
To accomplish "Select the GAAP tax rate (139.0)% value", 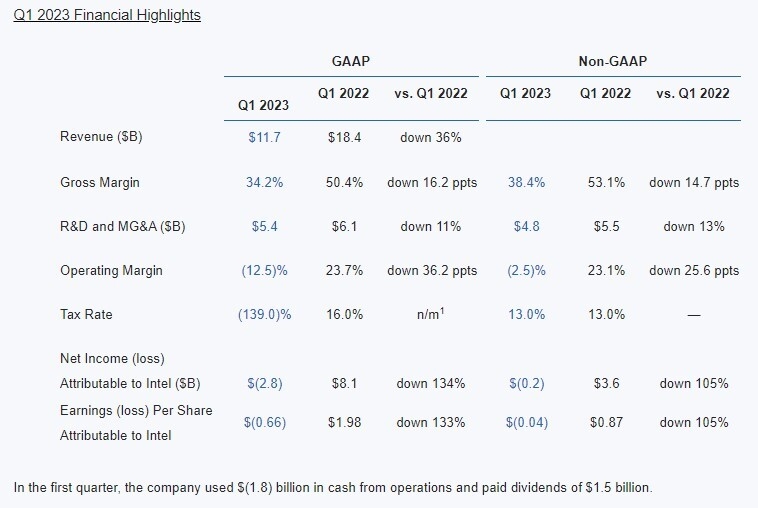I will [x=264, y=314].
